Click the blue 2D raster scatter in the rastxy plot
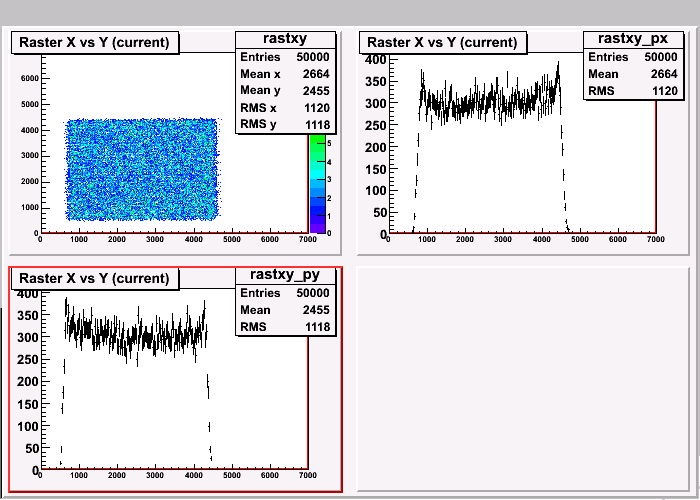The width and height of the screenshot is (700, 500). click(142, 170)
